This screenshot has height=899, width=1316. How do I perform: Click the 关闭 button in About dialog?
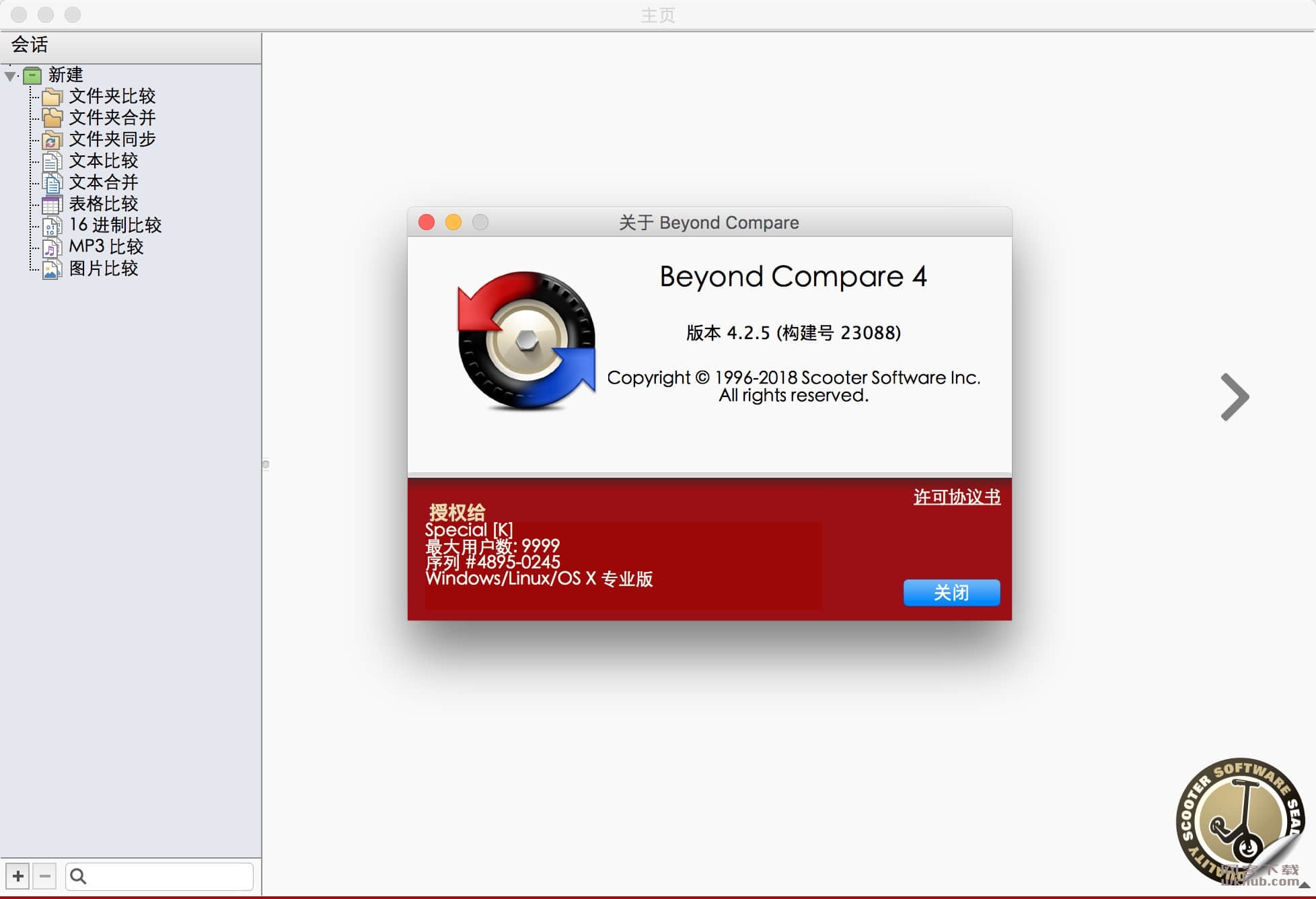point(951,593)
